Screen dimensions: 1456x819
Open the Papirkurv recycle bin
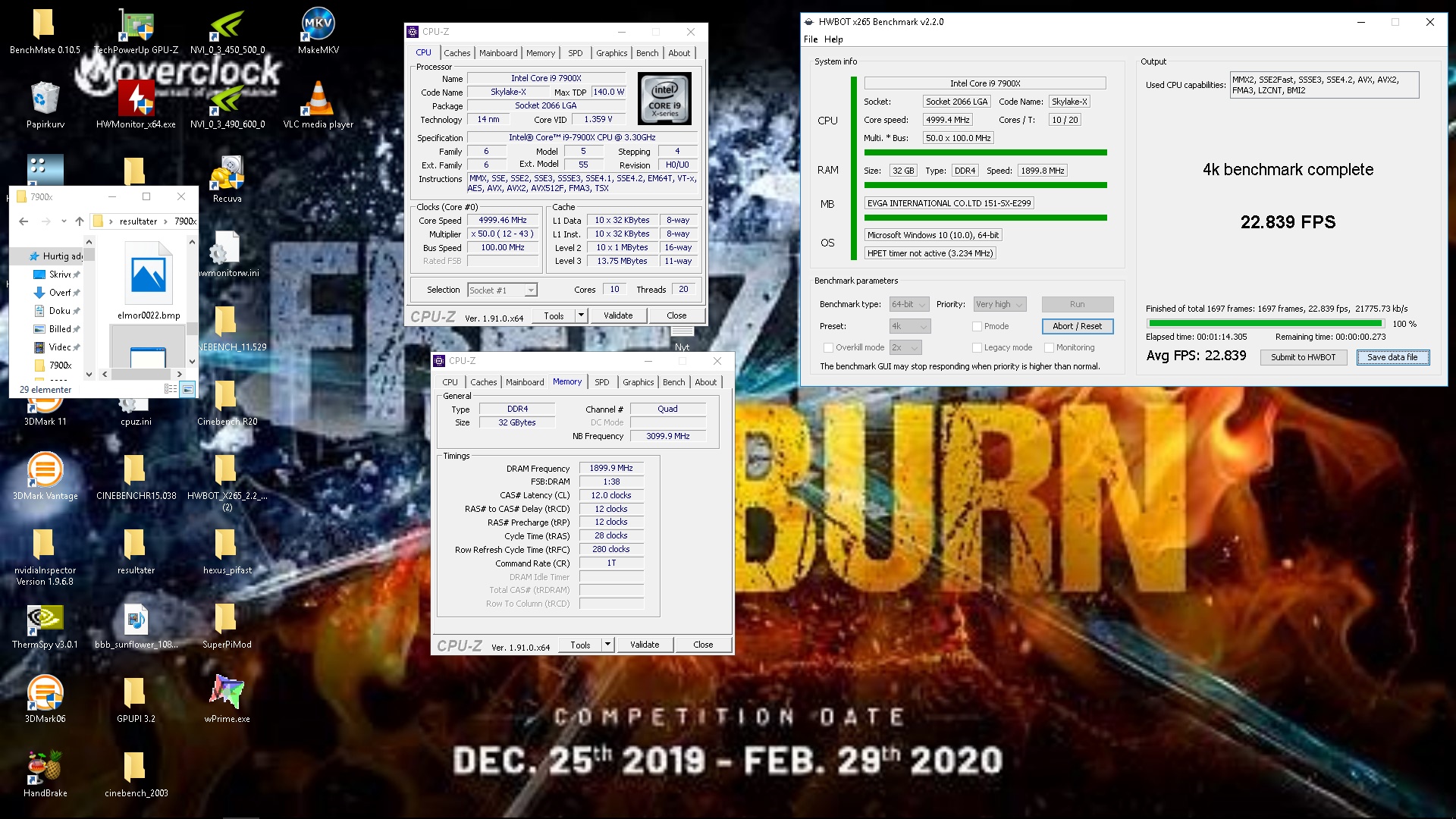(45, 105)
